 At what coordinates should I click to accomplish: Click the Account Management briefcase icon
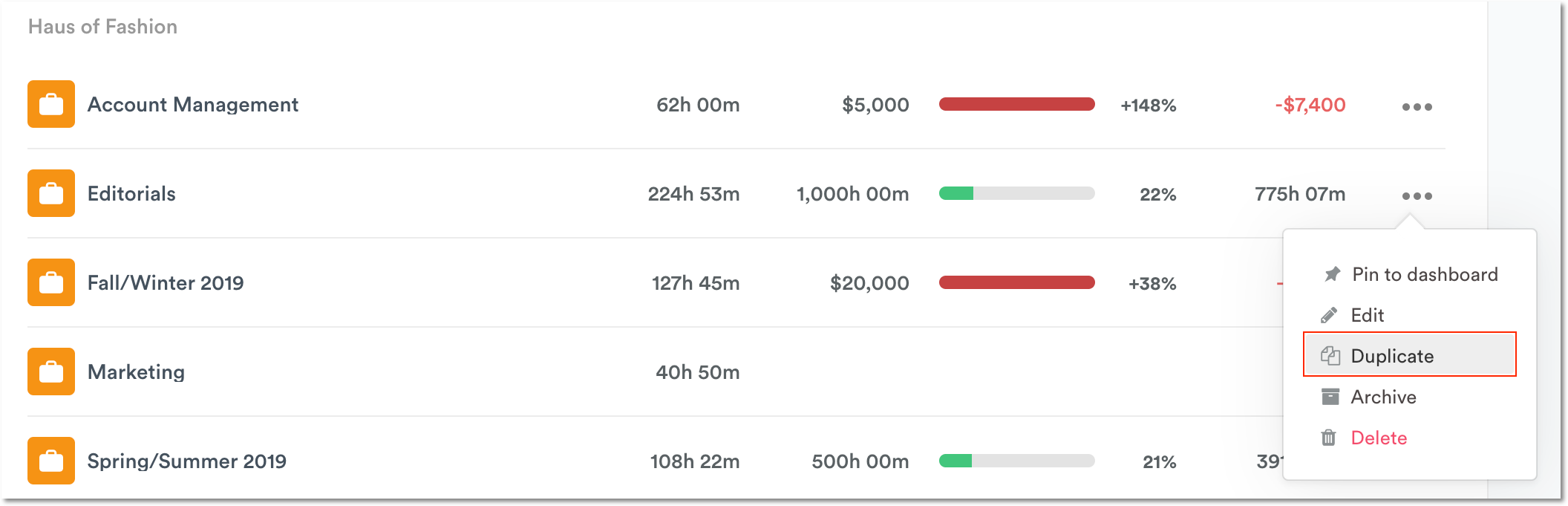pyautogui.click(x=51, y=104)
